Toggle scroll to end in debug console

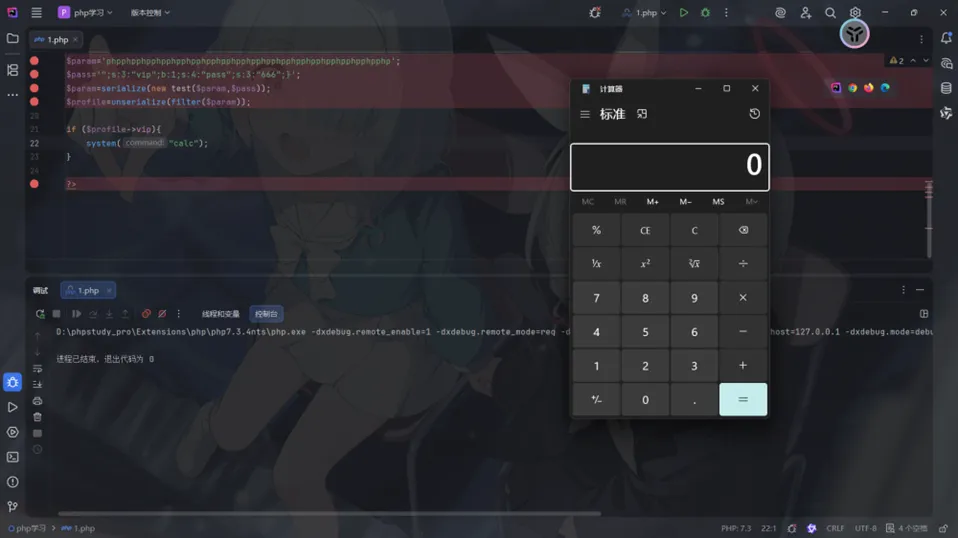[x=37, y=385]
